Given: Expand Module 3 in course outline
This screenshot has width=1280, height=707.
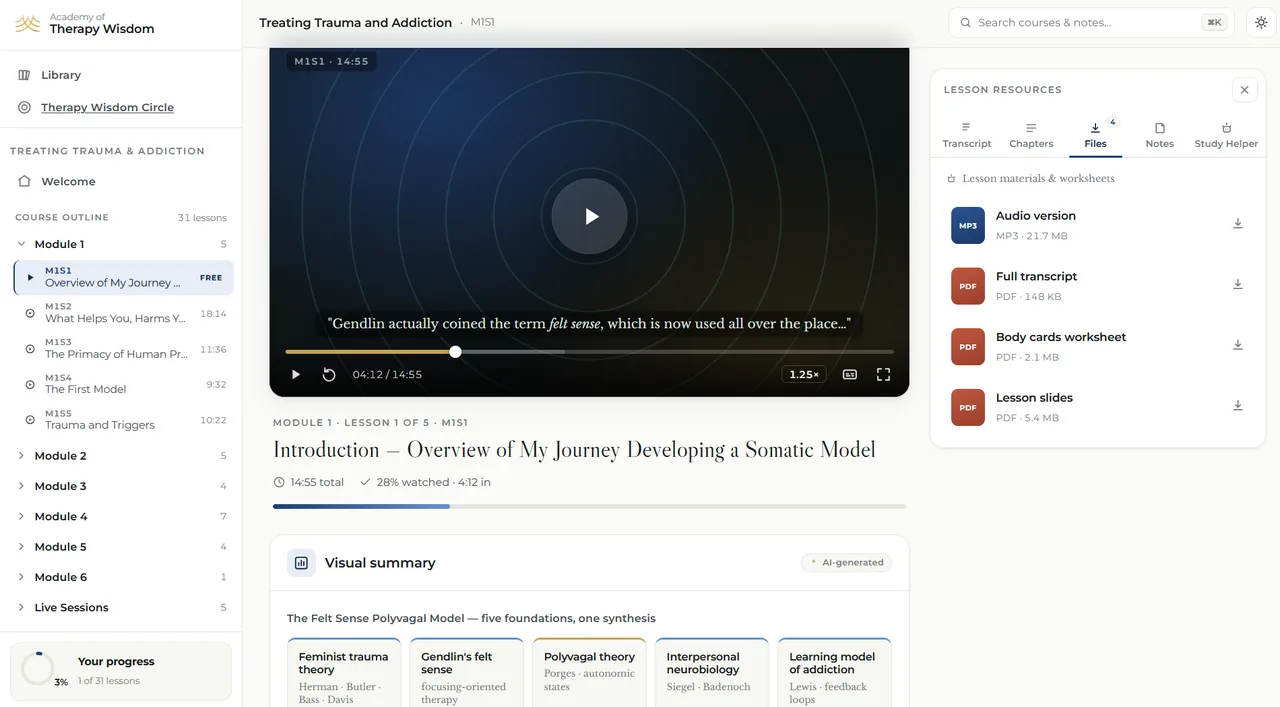Looking at the screenshot, I should 120,486.
